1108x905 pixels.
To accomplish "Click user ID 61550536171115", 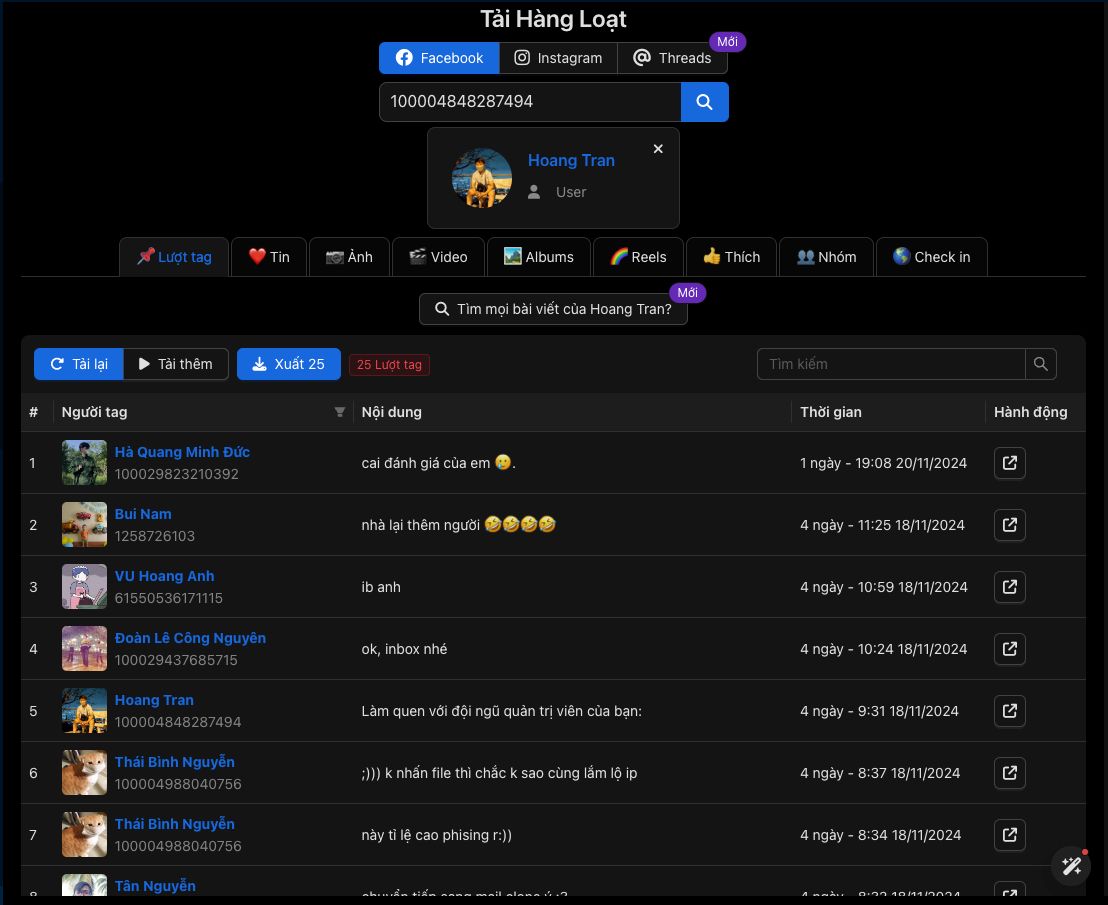I will 169,598.
